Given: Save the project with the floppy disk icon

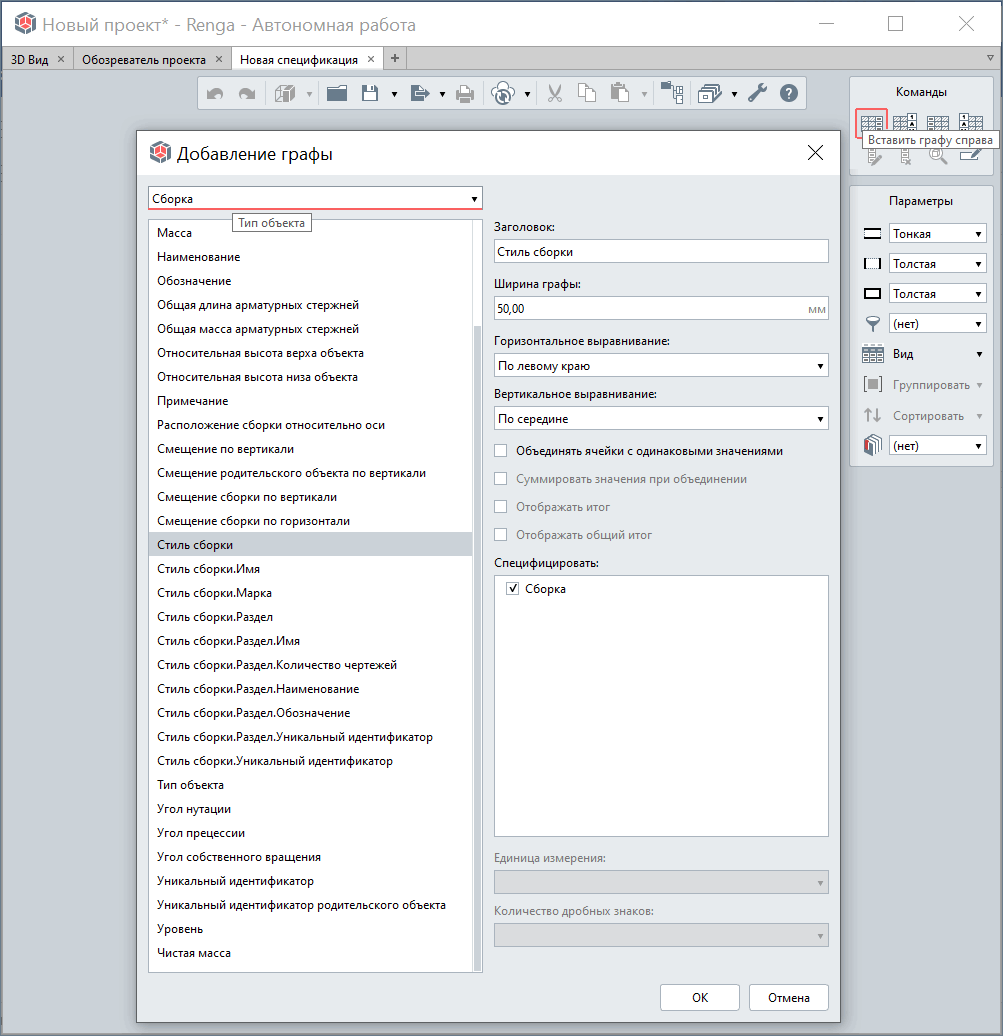Looking at the screenshot, I should (370, 94).
